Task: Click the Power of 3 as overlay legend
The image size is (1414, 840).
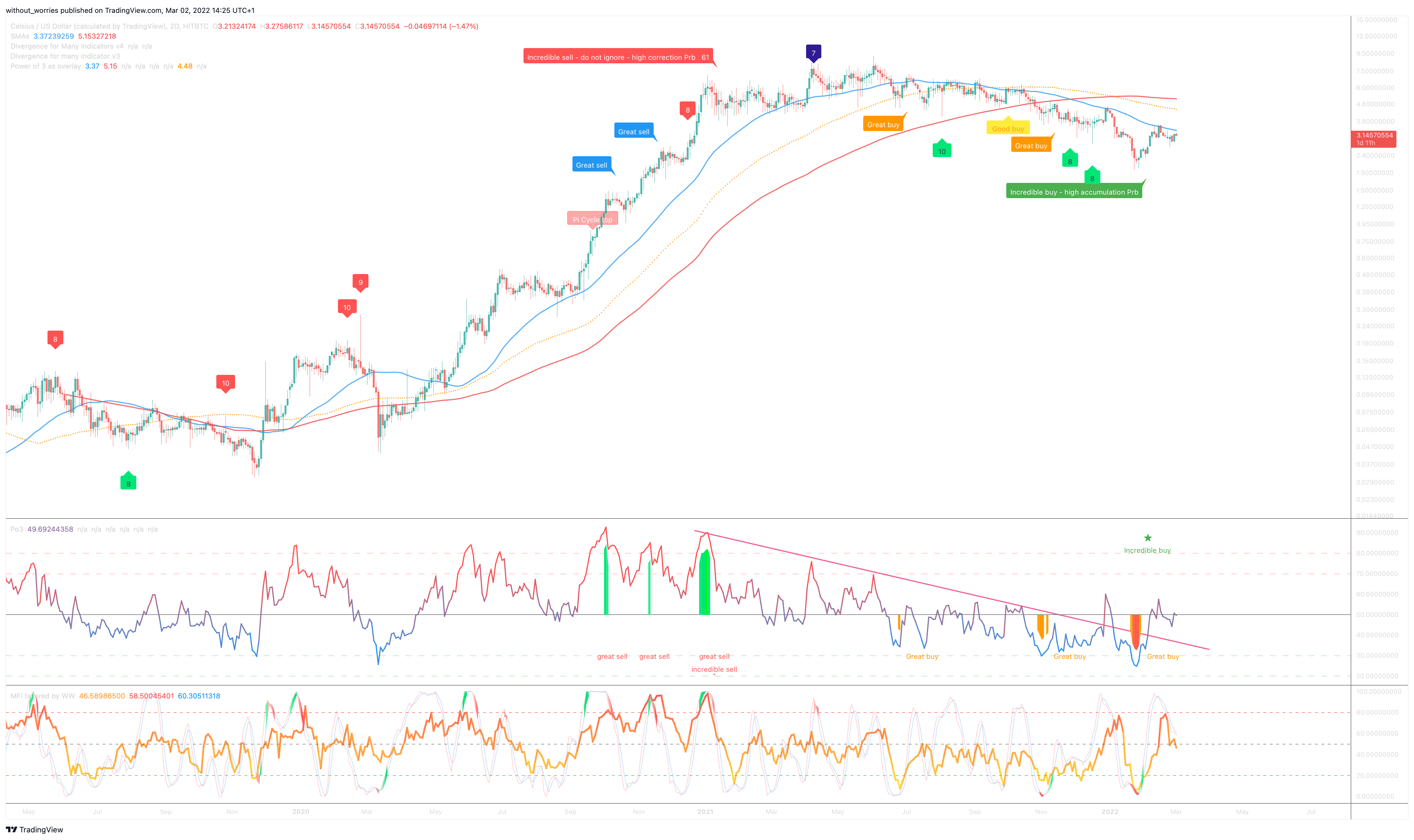Action: point(45,66)
